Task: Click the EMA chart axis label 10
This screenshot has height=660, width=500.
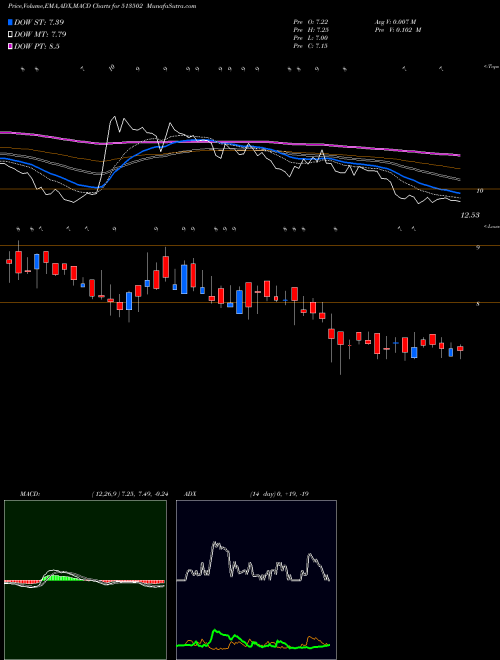Action: [479, 191]
